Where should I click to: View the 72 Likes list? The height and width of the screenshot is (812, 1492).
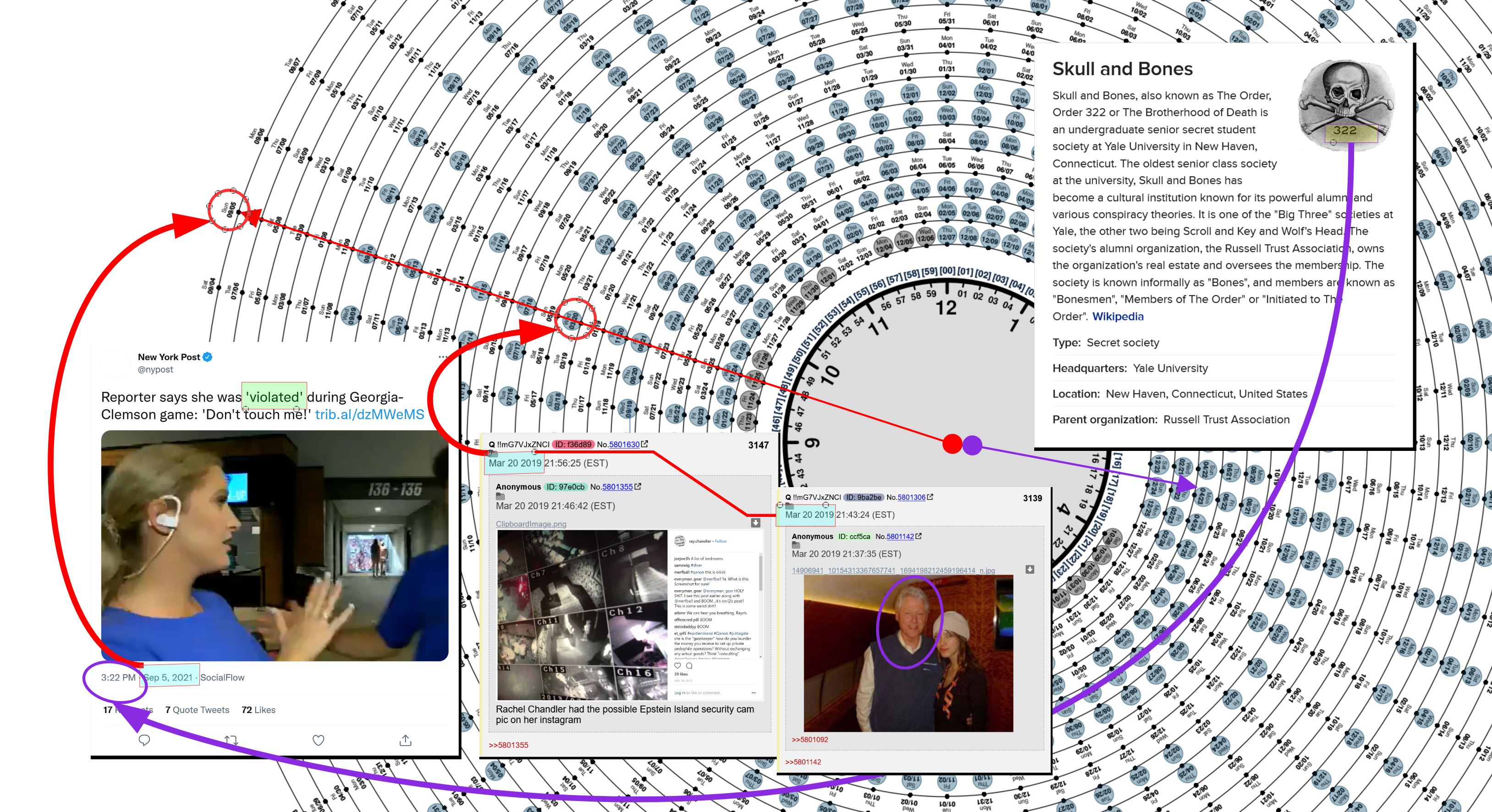click(258, 710)
